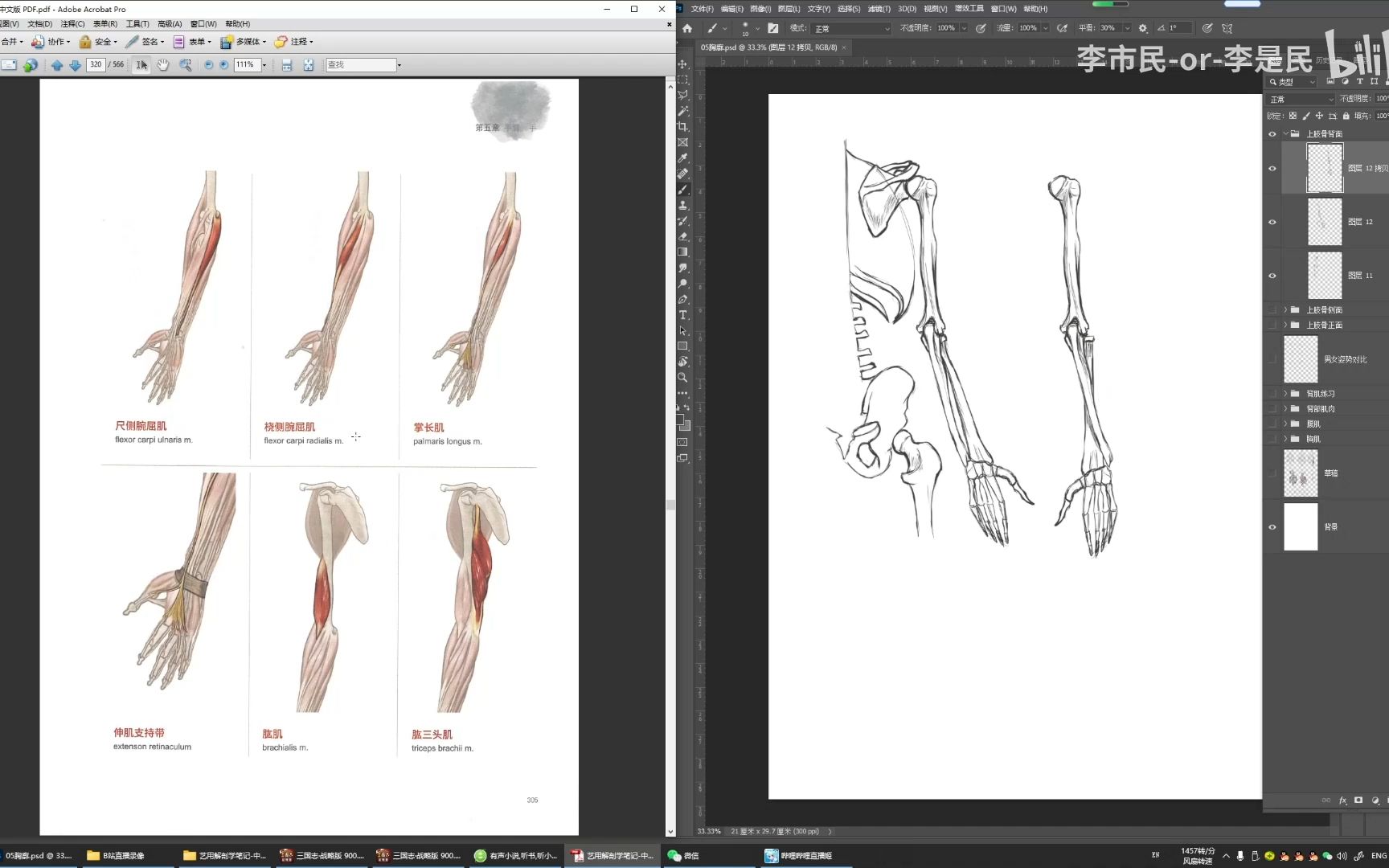Open the layer blend mode dropdown 正常
This screenshot has width=1389, height=868.
point(1301,99)
